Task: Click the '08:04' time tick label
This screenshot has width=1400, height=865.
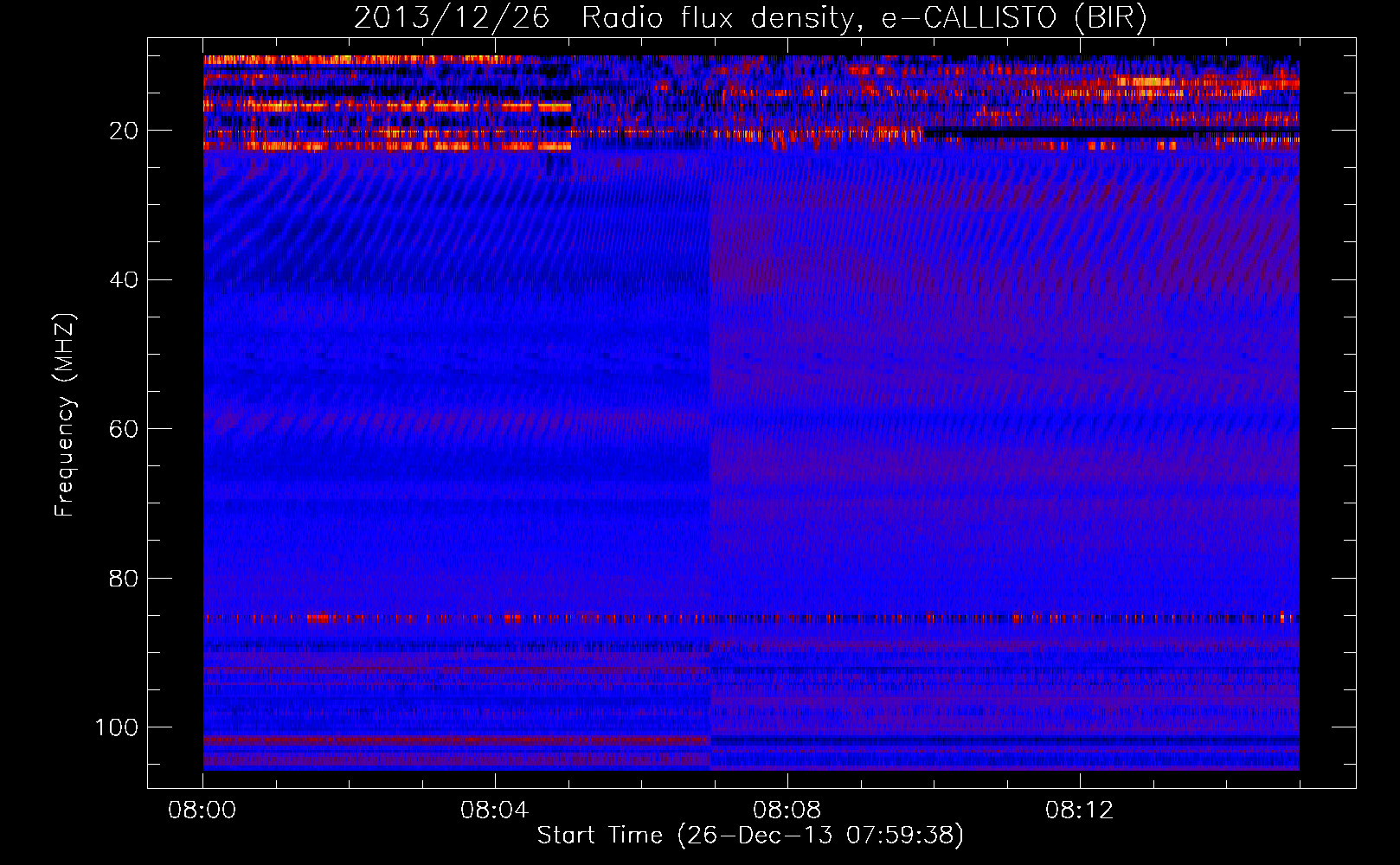Action: tap(494, 811)
